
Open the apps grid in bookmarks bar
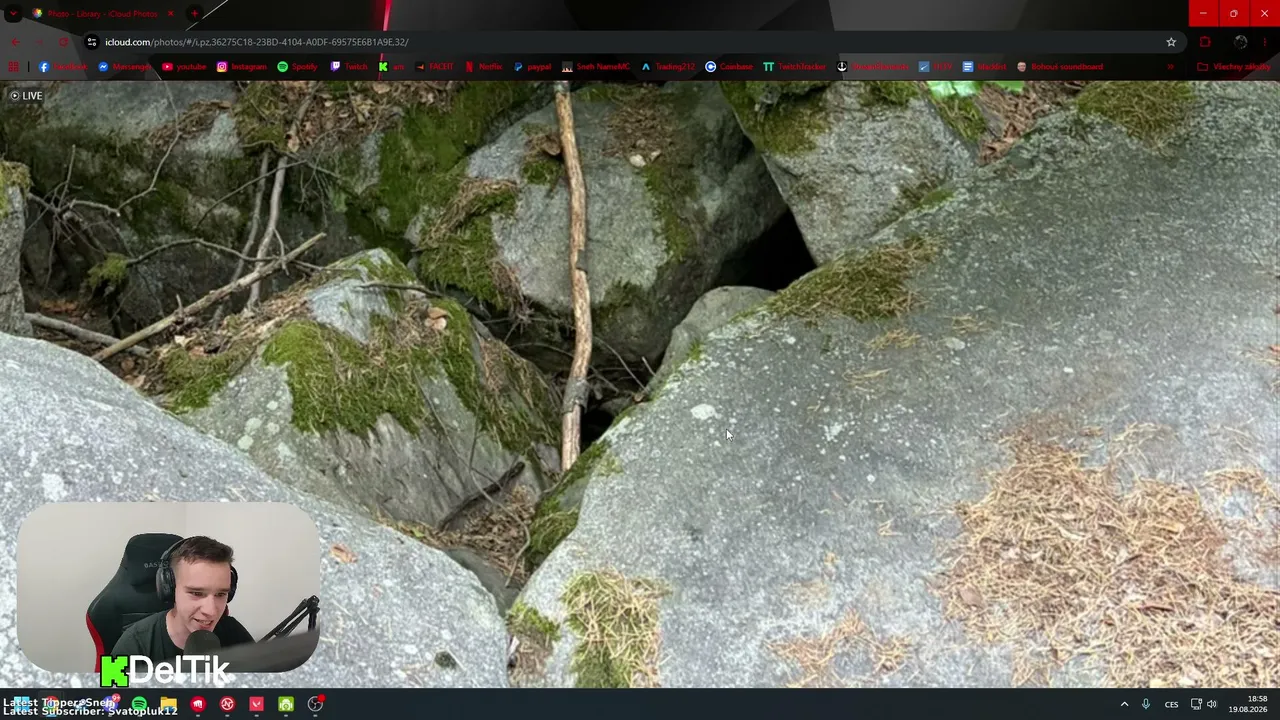point(13,67)
